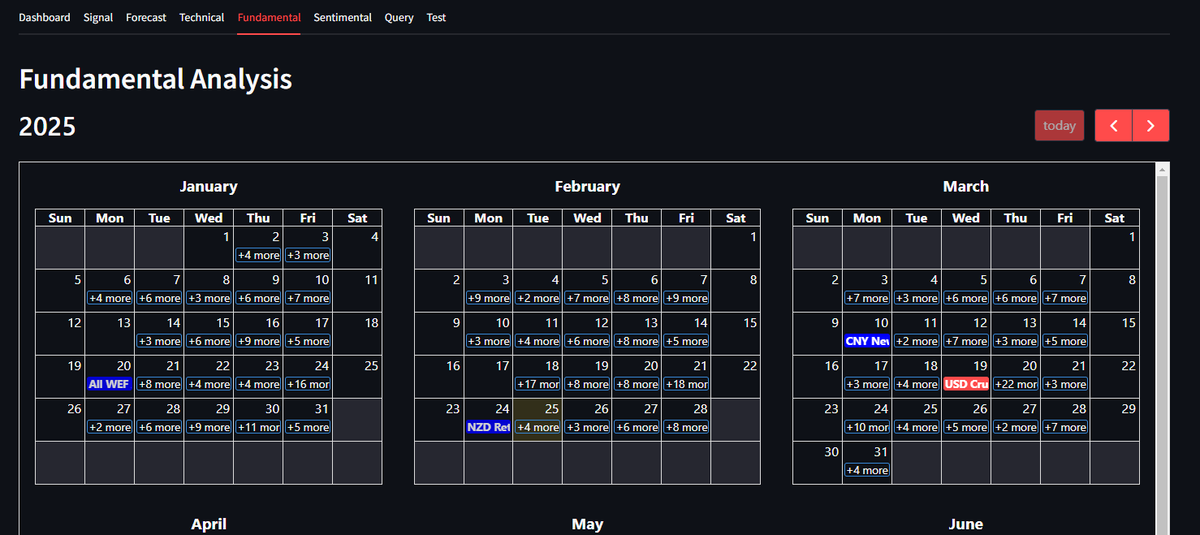
Task: Expand +9 more on February 7
Action: point(686,298)
